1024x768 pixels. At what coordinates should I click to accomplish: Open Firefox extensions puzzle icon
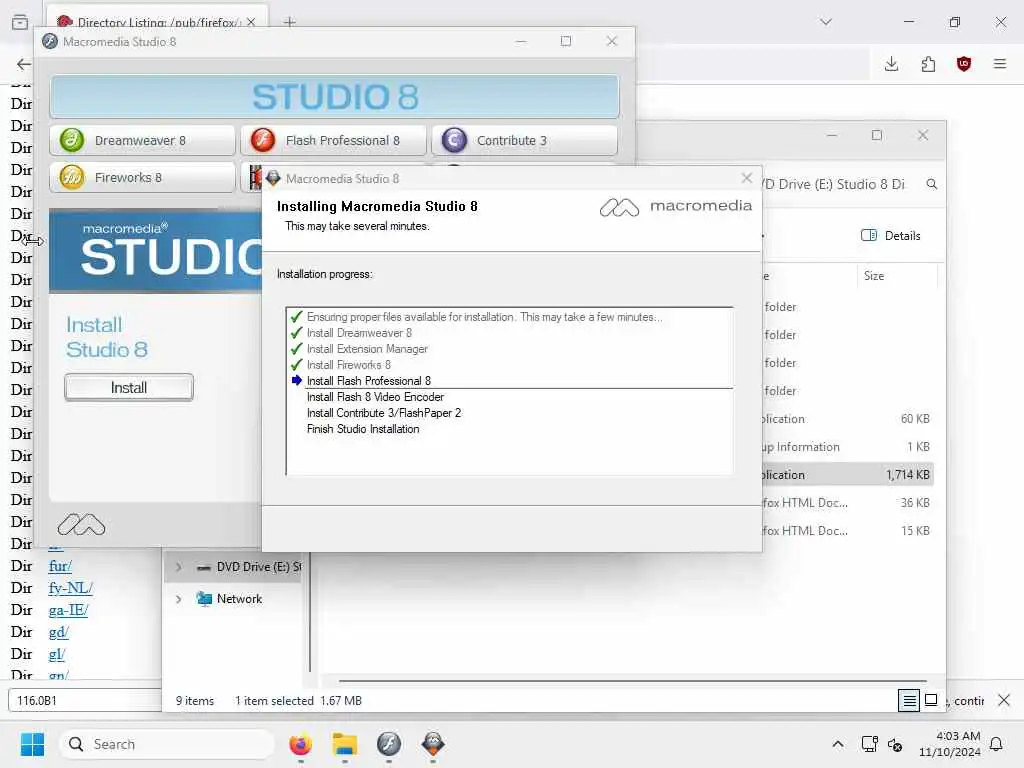pyautogui.click(x=928, y=64)
